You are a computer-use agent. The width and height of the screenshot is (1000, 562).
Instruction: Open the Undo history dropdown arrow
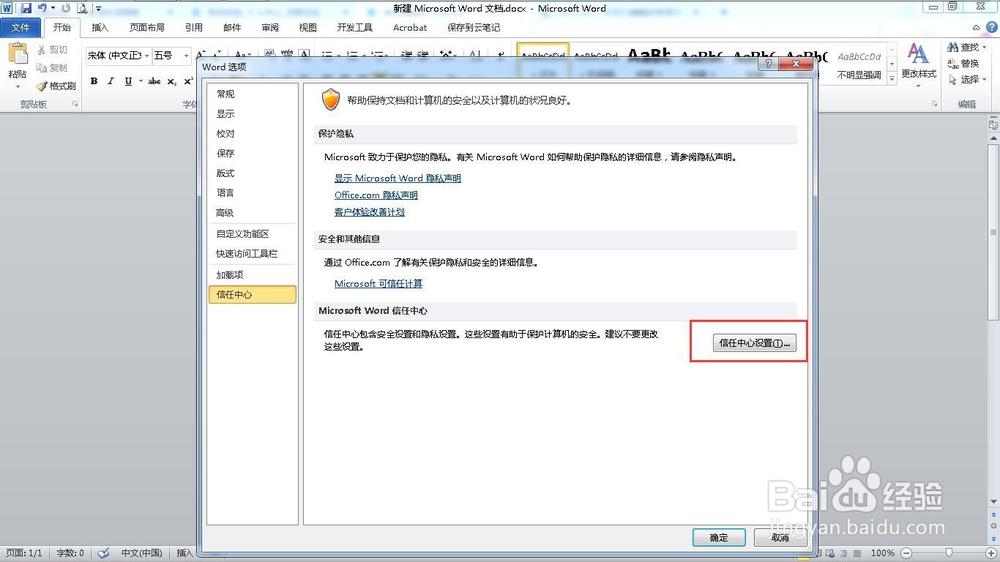click(52, 9)
